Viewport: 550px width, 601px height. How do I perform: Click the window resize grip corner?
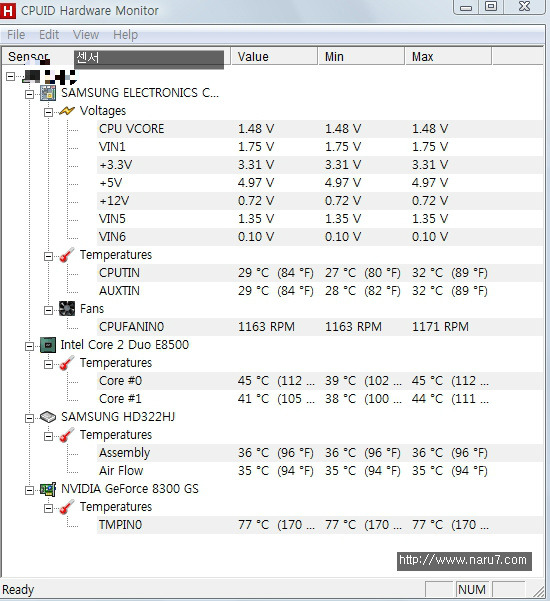coord(539,591)
